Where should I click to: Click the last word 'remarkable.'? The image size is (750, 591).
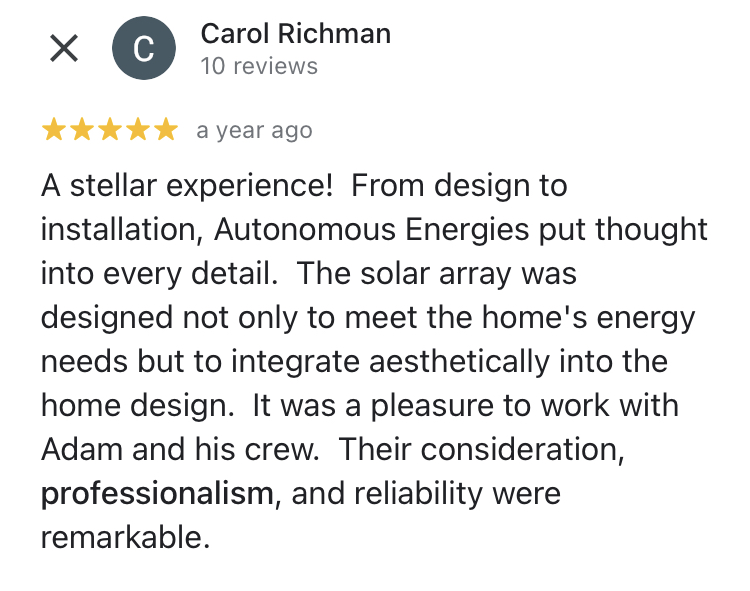tap(125, 537)
